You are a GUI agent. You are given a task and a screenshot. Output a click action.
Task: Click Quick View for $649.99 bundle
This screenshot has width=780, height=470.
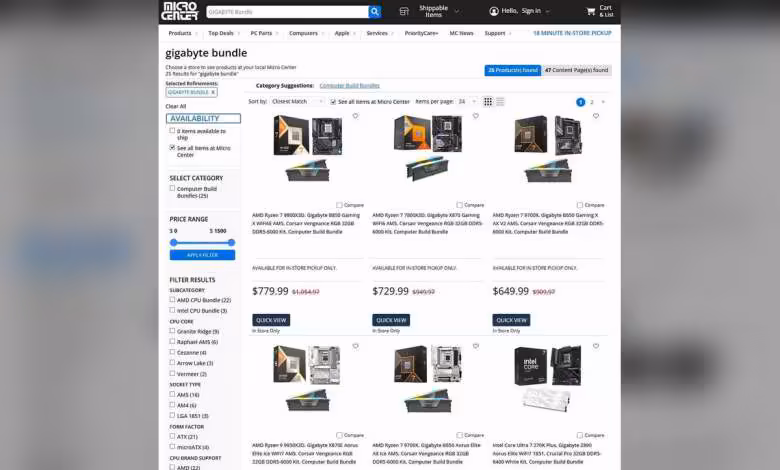(x=511, y=320)
